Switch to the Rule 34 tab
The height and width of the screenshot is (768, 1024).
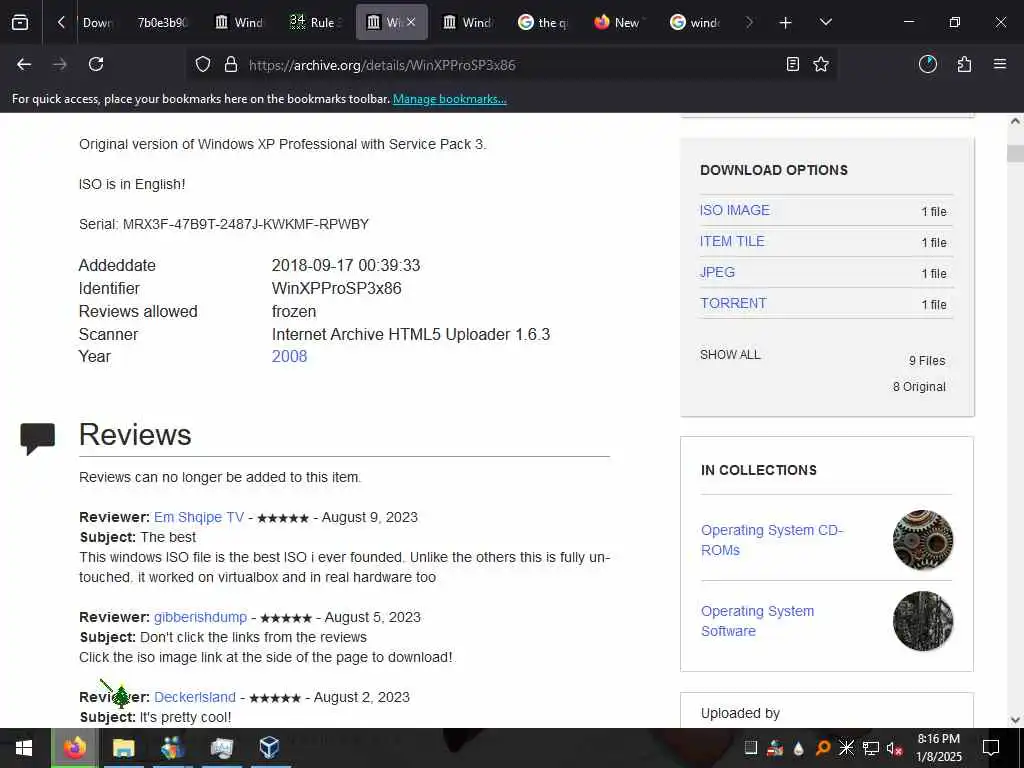pos(315,22)
